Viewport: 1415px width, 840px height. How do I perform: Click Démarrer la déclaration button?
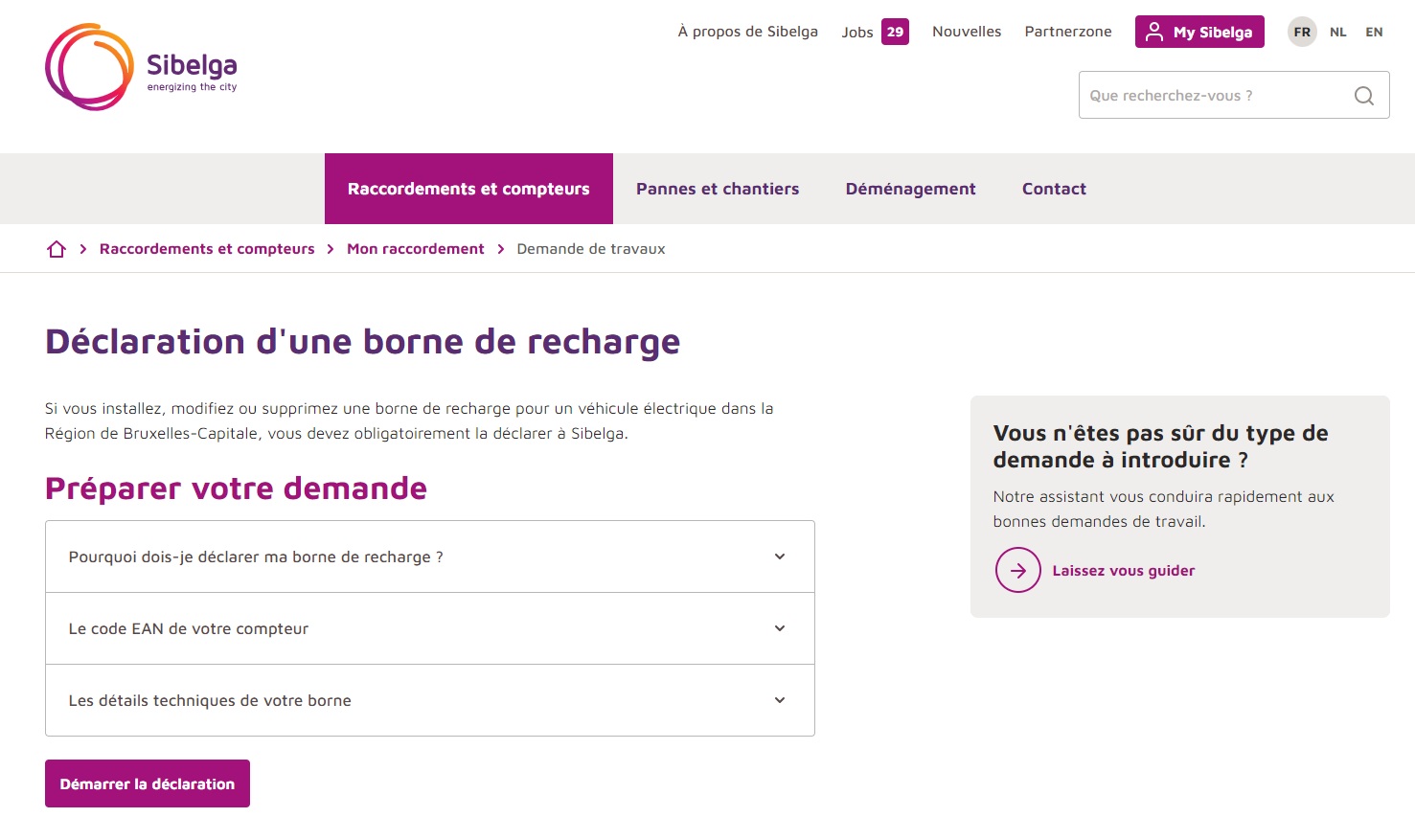click(x=148, y=783)
